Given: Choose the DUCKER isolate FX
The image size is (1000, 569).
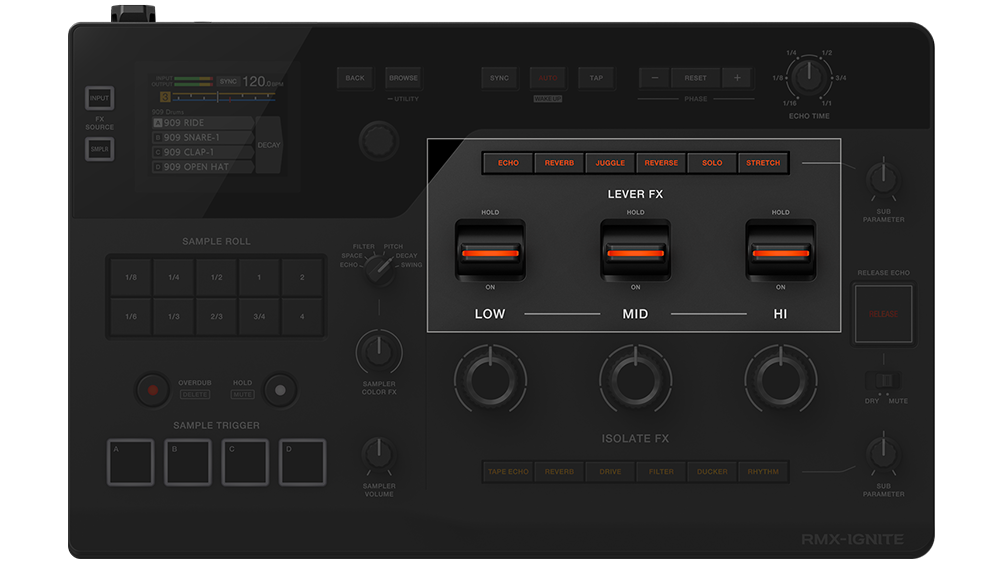Looking at the screenshot, I should (x=712, y=472).
